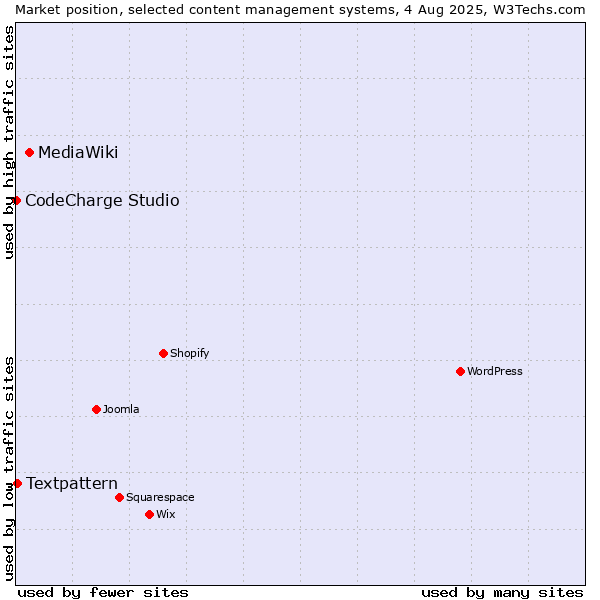Select the Wix label text

pyautogui.click(x=166, y=514)
